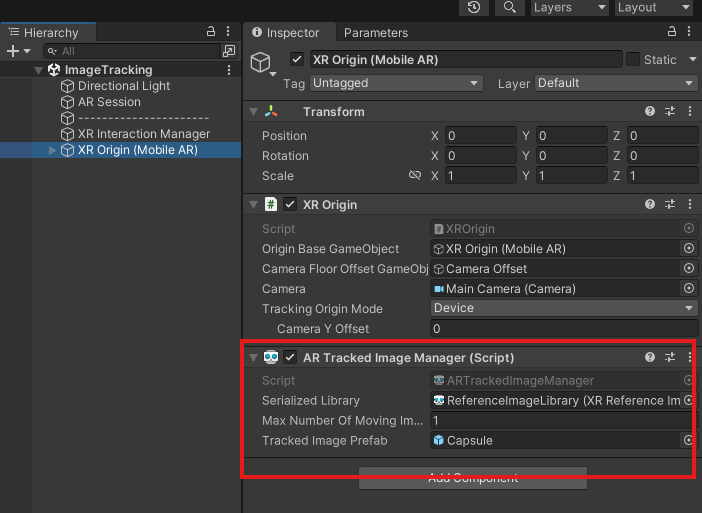Screen dimensions: 702x513
Task: Toggle the Scale constrained proportions link icon
Action: click(415, 175)
